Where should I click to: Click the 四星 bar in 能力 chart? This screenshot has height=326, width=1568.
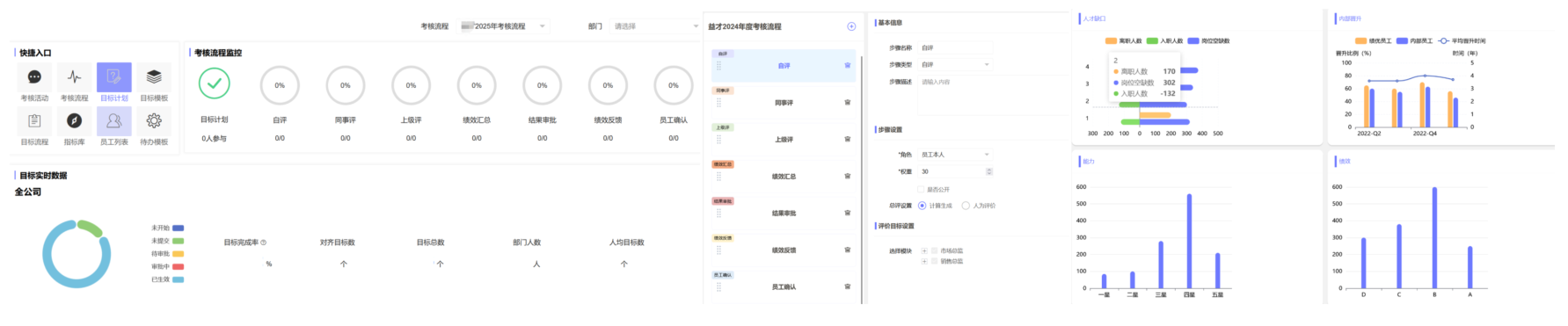point(1189,242)
